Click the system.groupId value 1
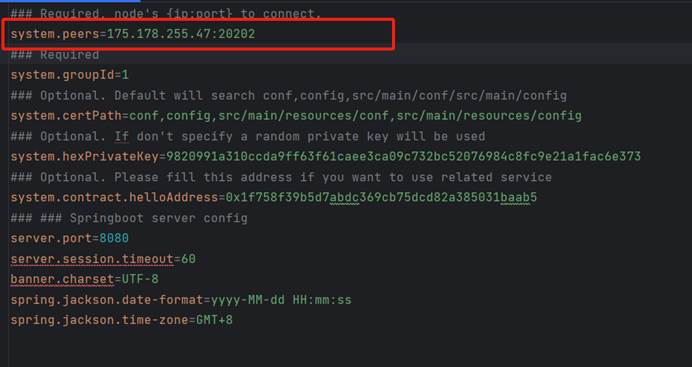The height and width of the screenshot is (367, 692). coord(125,75)
